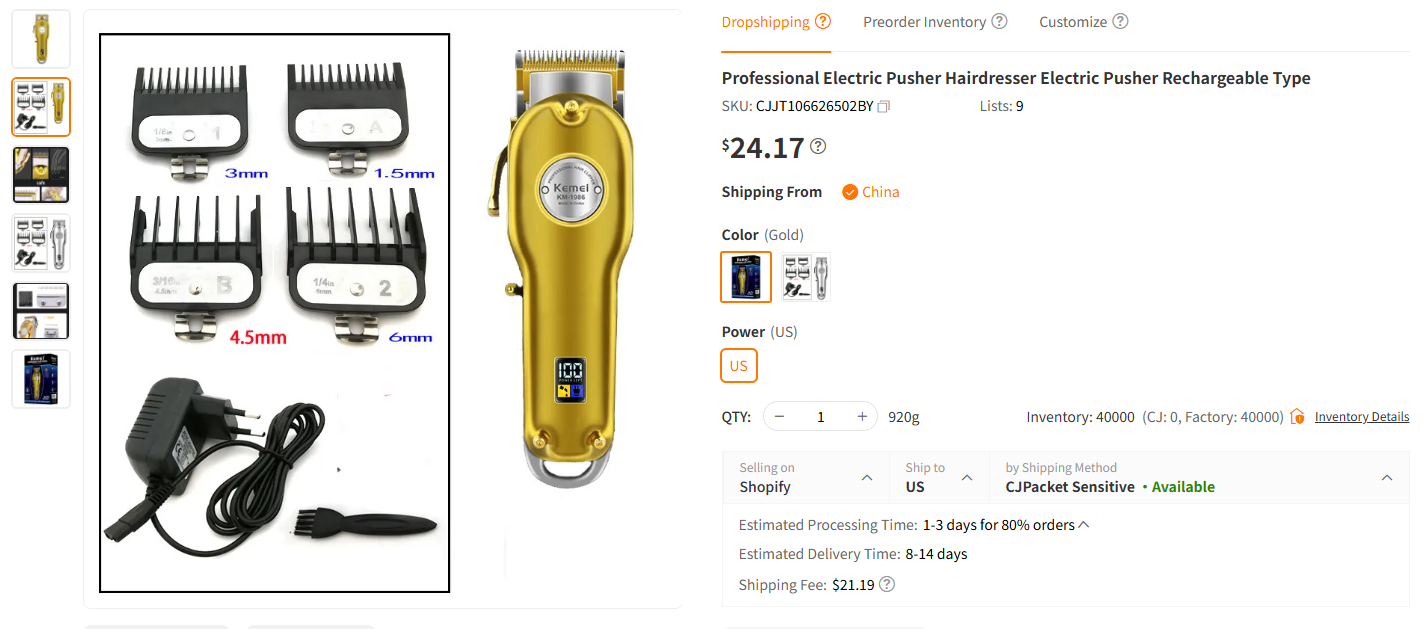The image size is (1427, 629).
Task: Switch to the Preorder Inventory tab
Action: pos(924,22)
